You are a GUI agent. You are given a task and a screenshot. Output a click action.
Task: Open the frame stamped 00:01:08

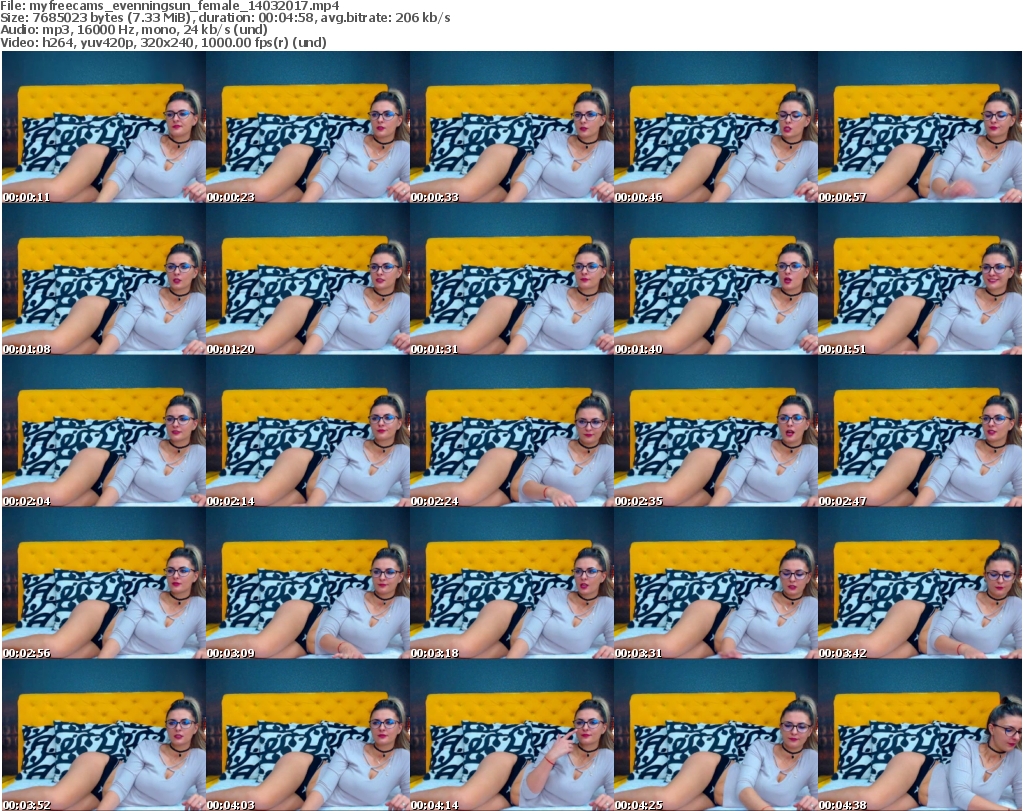click(104, 279)
